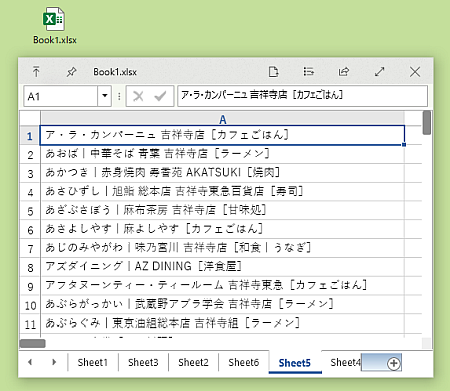Click cell containing AKATSUKI [焼肉]
This screenshot has width=450, height=391.
222,173
